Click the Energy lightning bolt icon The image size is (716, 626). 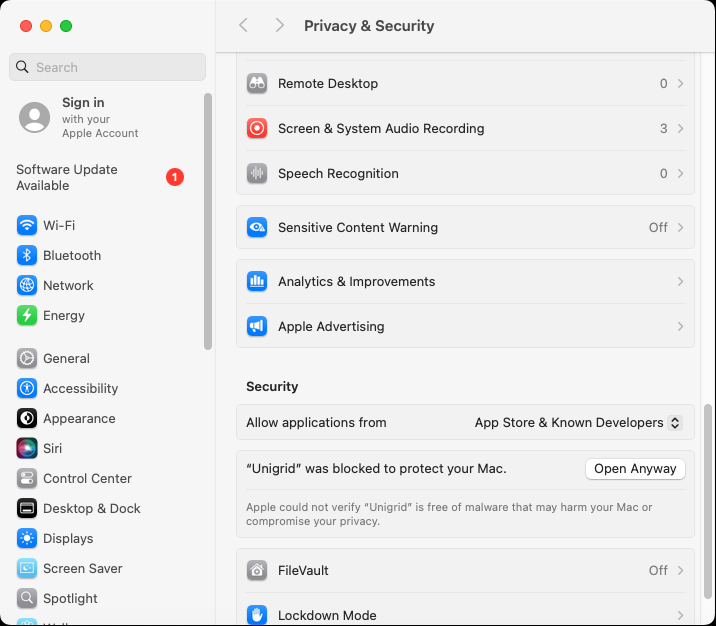click(x=27, y=316)
